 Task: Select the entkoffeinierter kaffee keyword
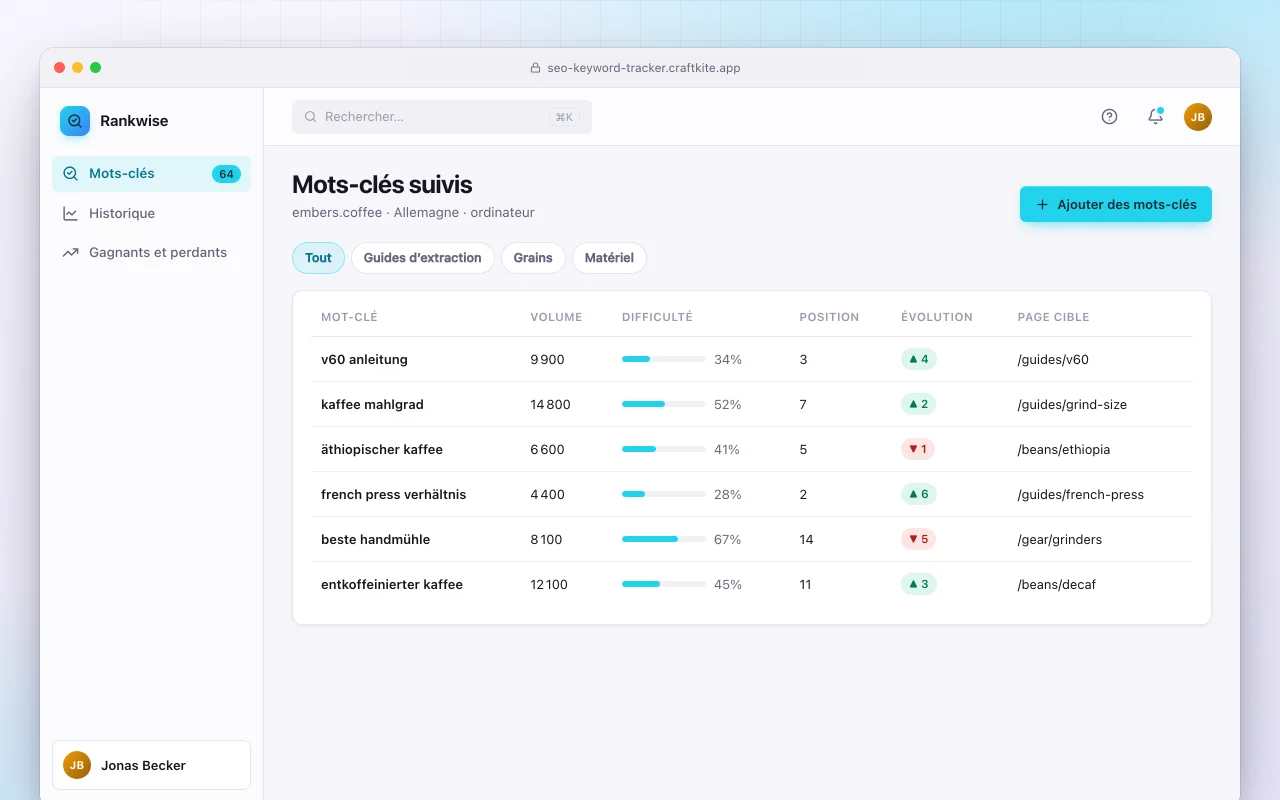click(x=392, y=584)
